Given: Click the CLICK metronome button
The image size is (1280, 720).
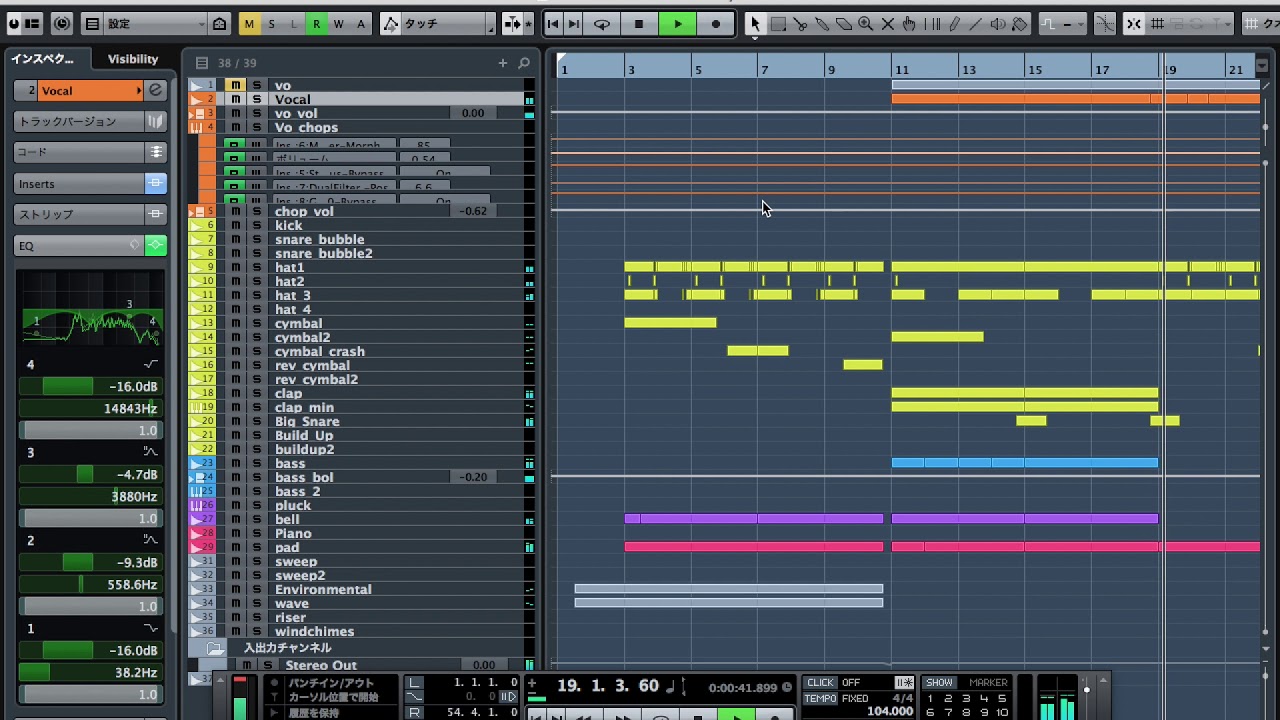Looking at the screenshot, I should pos(820,683).
